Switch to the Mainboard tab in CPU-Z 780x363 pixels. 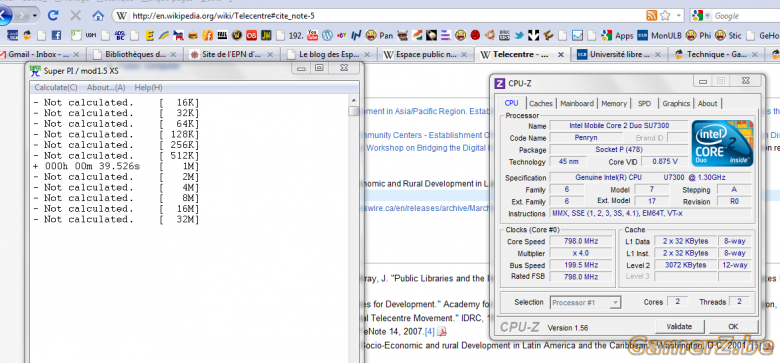tap(577, 103)
